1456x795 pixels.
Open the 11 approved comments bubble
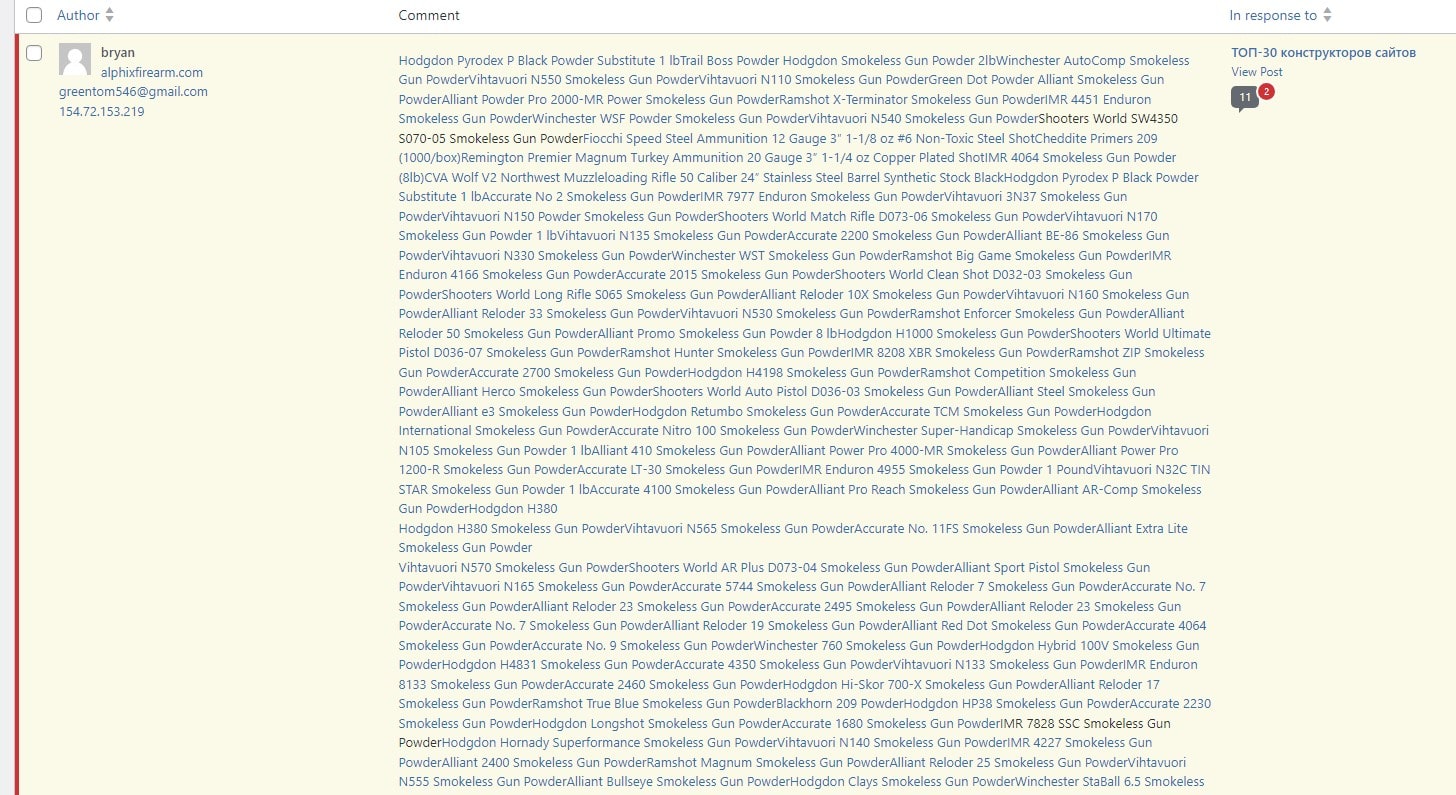(1244, 97)
